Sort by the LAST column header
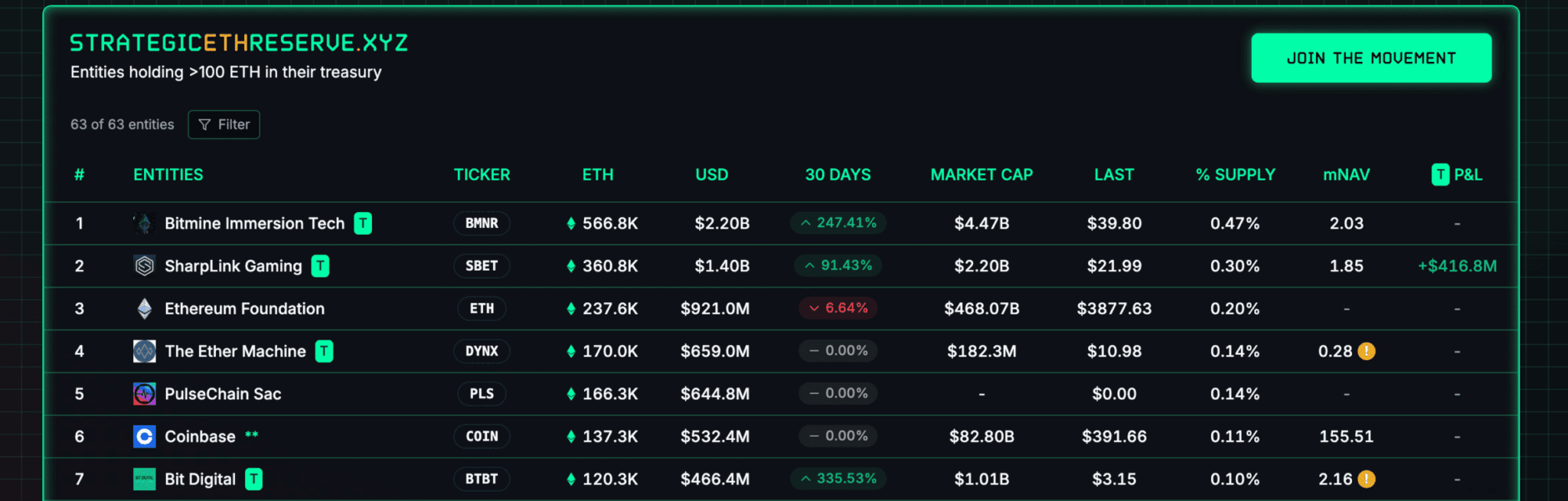The width and height of the screenshot is (1568, 501). (1114, 175)
